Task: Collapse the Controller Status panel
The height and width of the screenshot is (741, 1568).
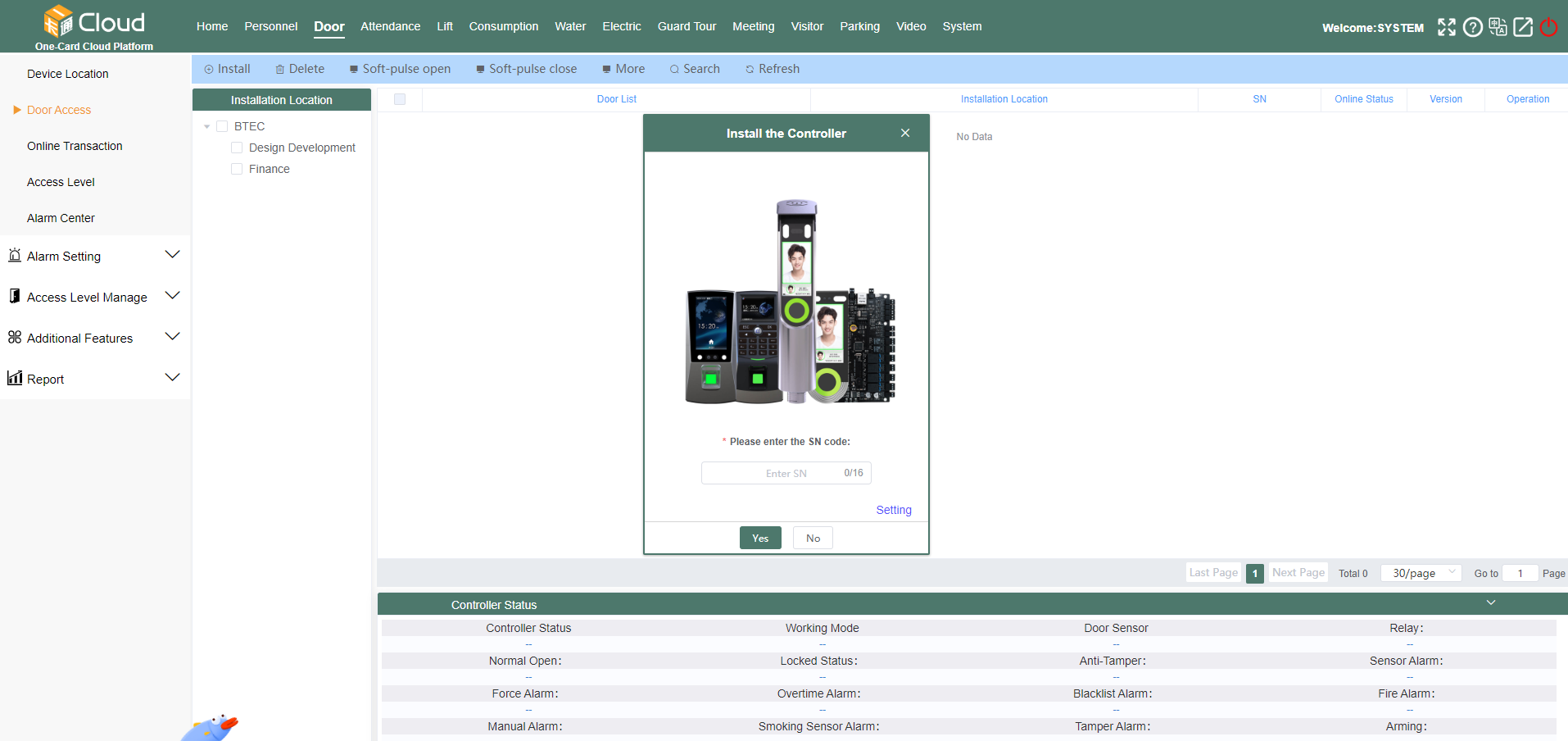Action: [x=1491, y=603]
